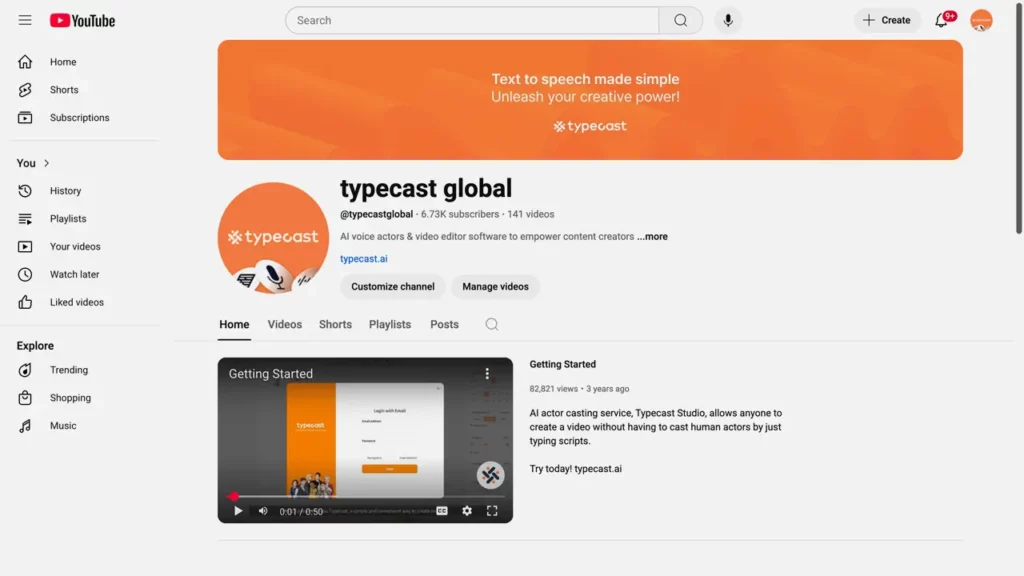
Task: Expand channel description with ...more
Action: [x=652, y=236]
